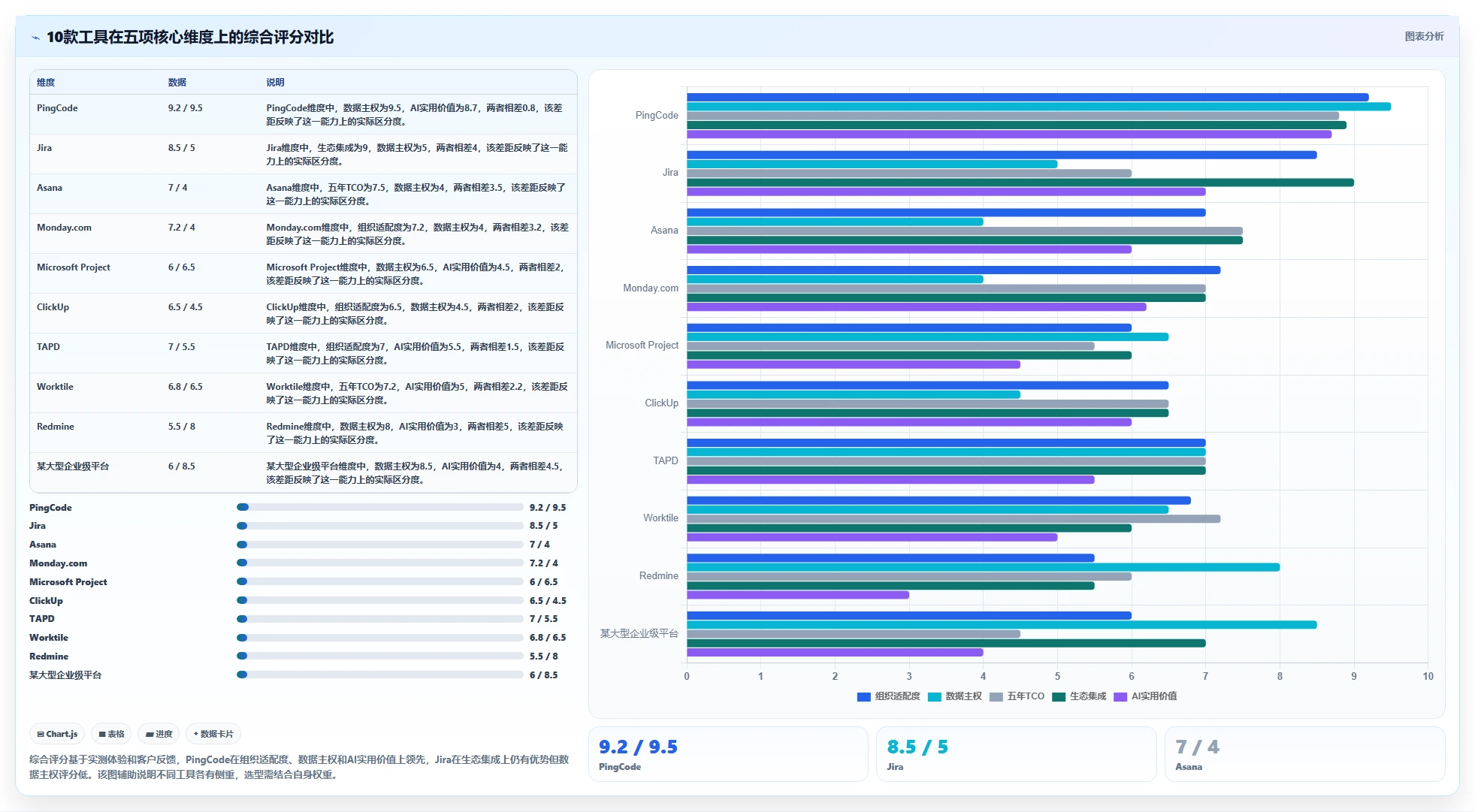This screenshot has width=1475, height=812.
Task: Click the 7.2 / 4 value beside Monday.com progress
Action: (x=544, y=563)
